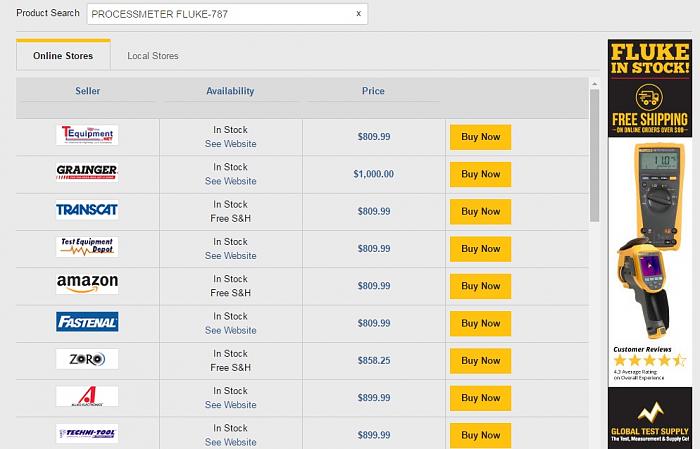This screenshot has width=700, height=449.
Task: Buy Now from Techni-Tool
Action: point(480,435)
